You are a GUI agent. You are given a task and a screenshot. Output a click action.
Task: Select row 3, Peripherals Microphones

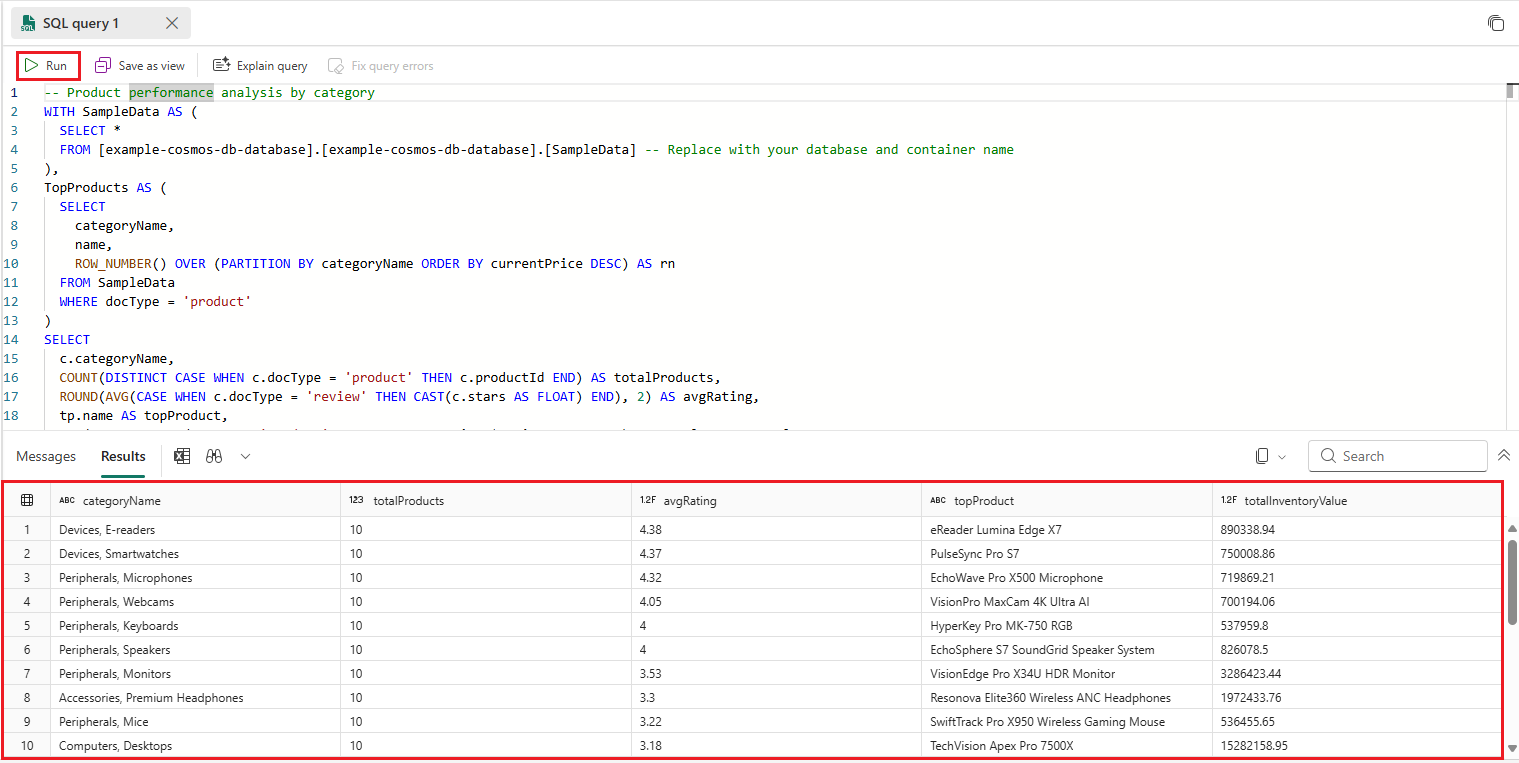pyautogui.click(x=125, y=577)
